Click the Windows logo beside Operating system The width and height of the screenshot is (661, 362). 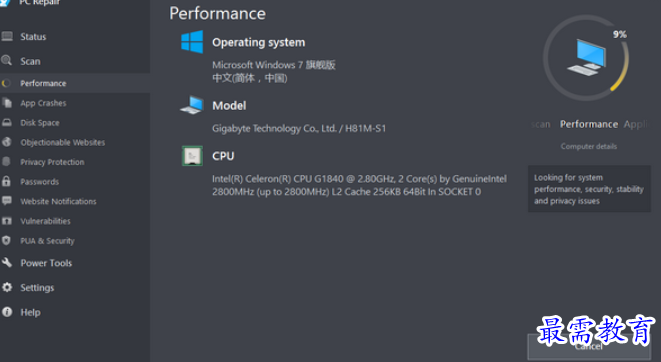pyautogui.click(x=192, y=42)
